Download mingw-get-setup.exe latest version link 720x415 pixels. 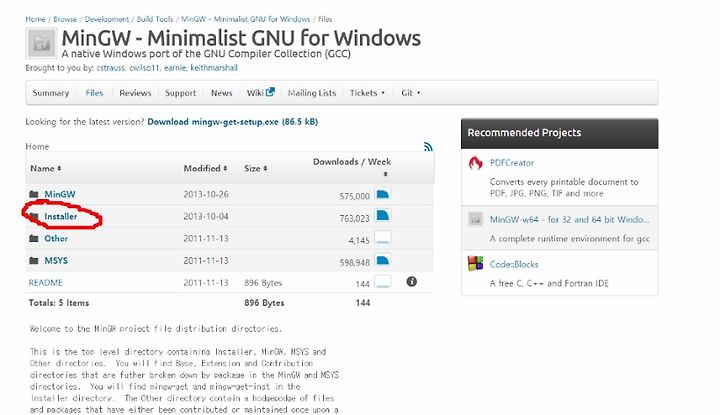pos(232,122)
